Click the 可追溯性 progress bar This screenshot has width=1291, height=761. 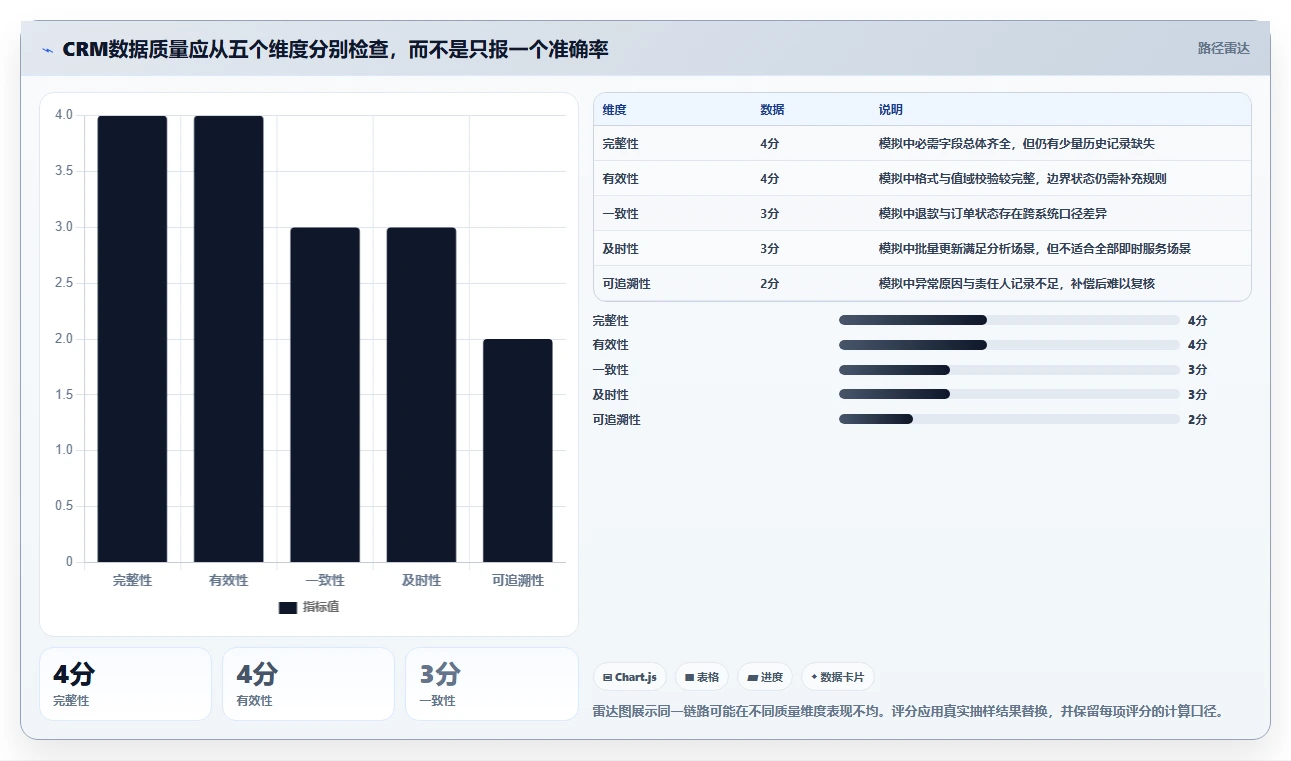[x=1009, y=419]
